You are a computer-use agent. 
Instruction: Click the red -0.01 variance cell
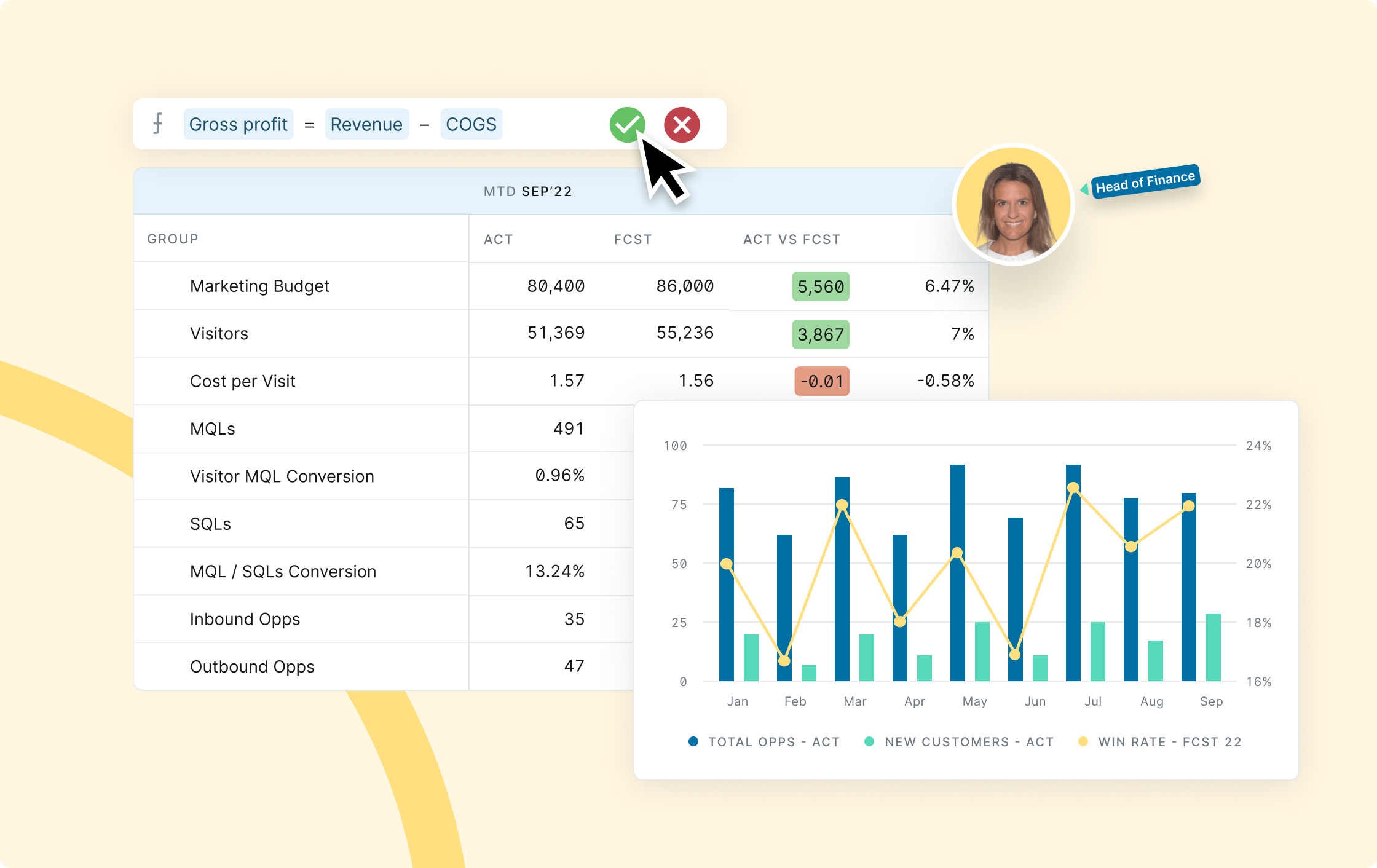pyautogui.click(x=822, y=381)
